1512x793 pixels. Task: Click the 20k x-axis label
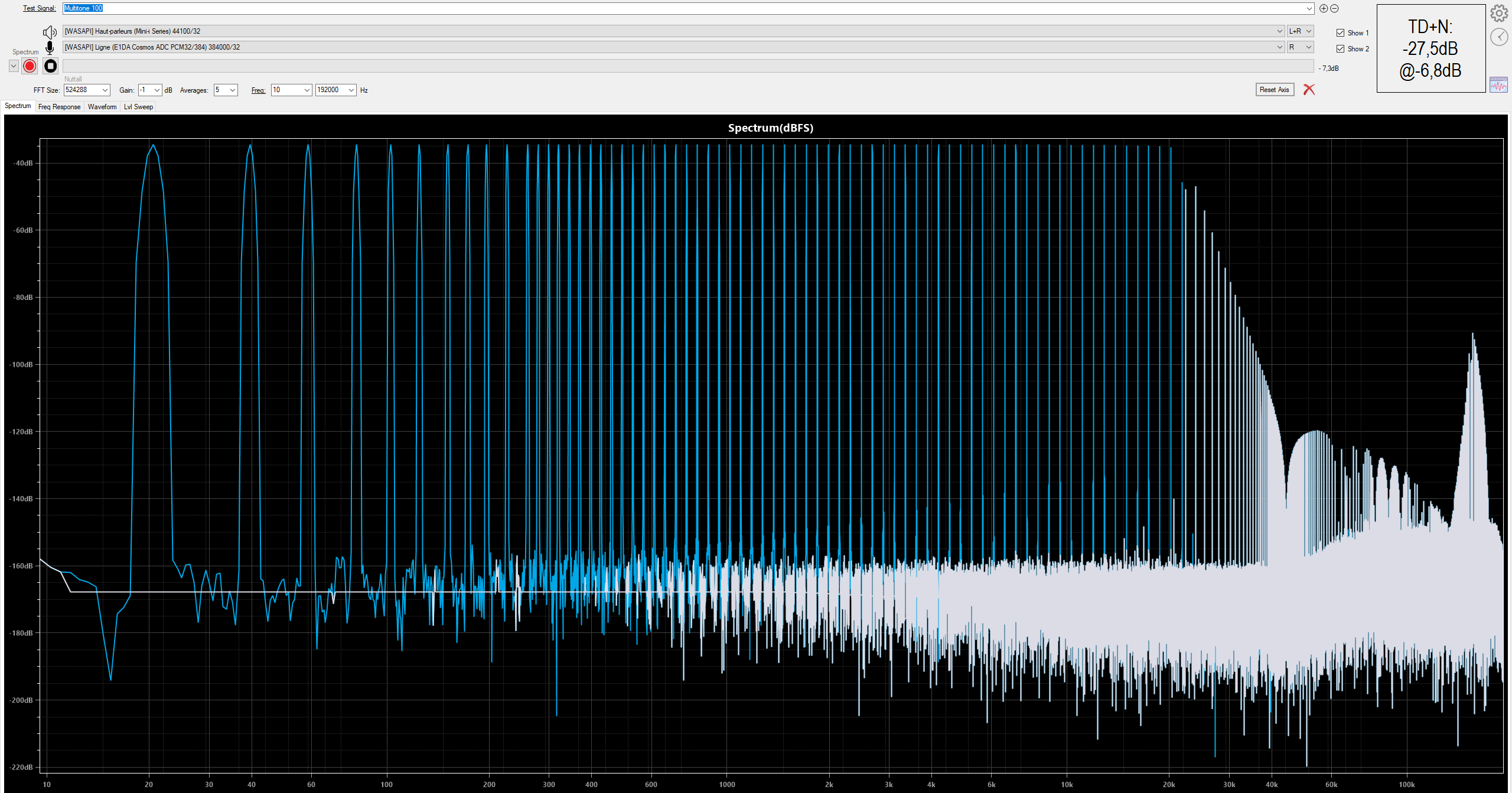click(1169, 785)
